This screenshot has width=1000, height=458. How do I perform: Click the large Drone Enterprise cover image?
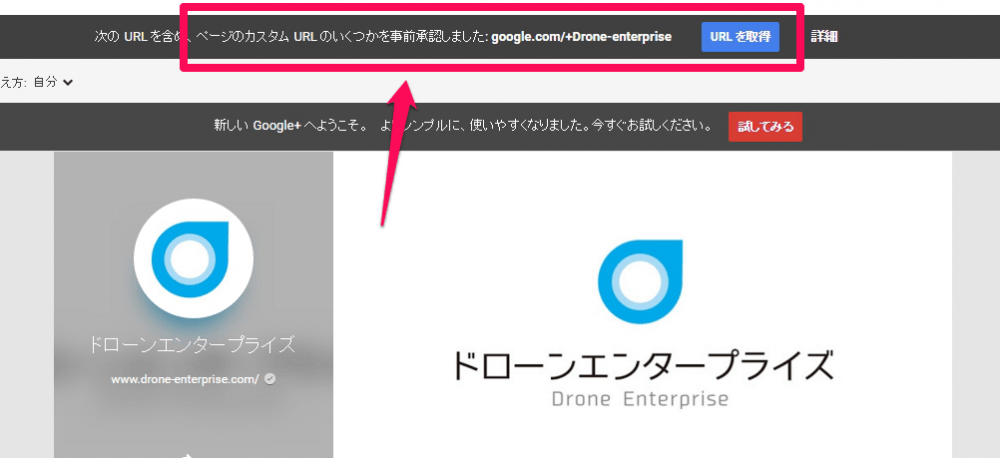642,305
